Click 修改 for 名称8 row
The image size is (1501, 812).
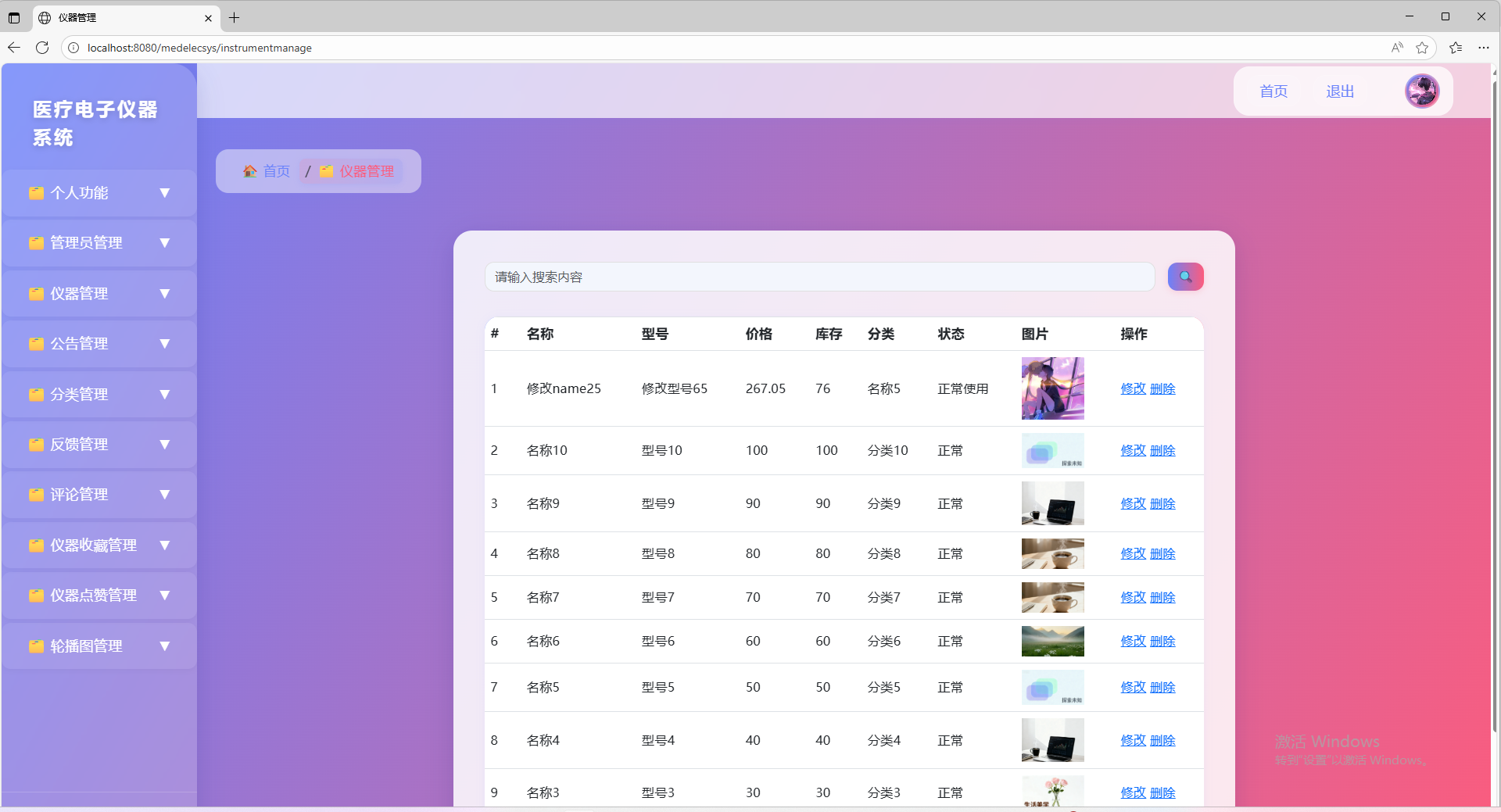[x=1133, y=553]
